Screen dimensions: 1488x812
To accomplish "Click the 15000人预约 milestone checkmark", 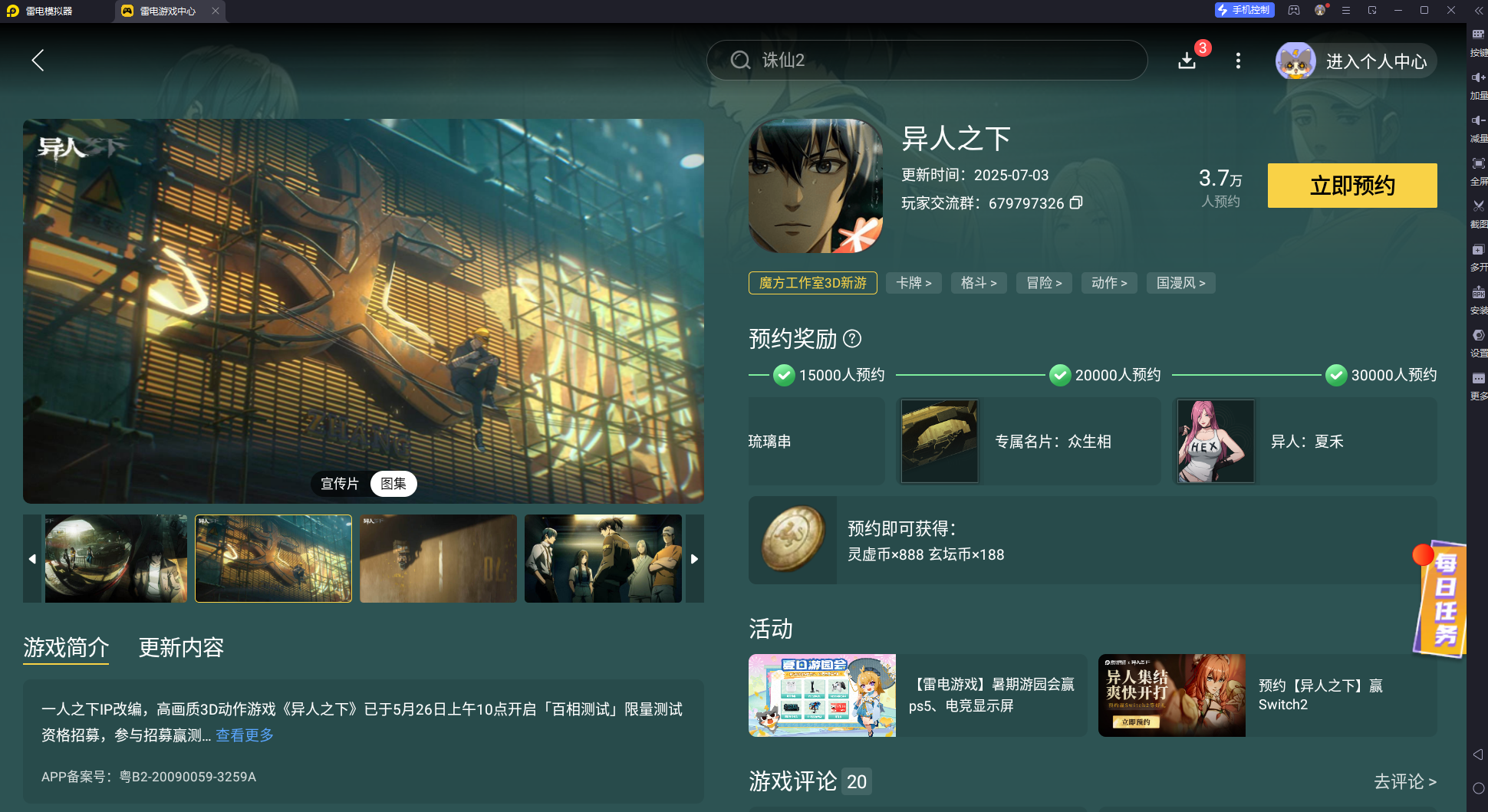I will click(784, 375).
